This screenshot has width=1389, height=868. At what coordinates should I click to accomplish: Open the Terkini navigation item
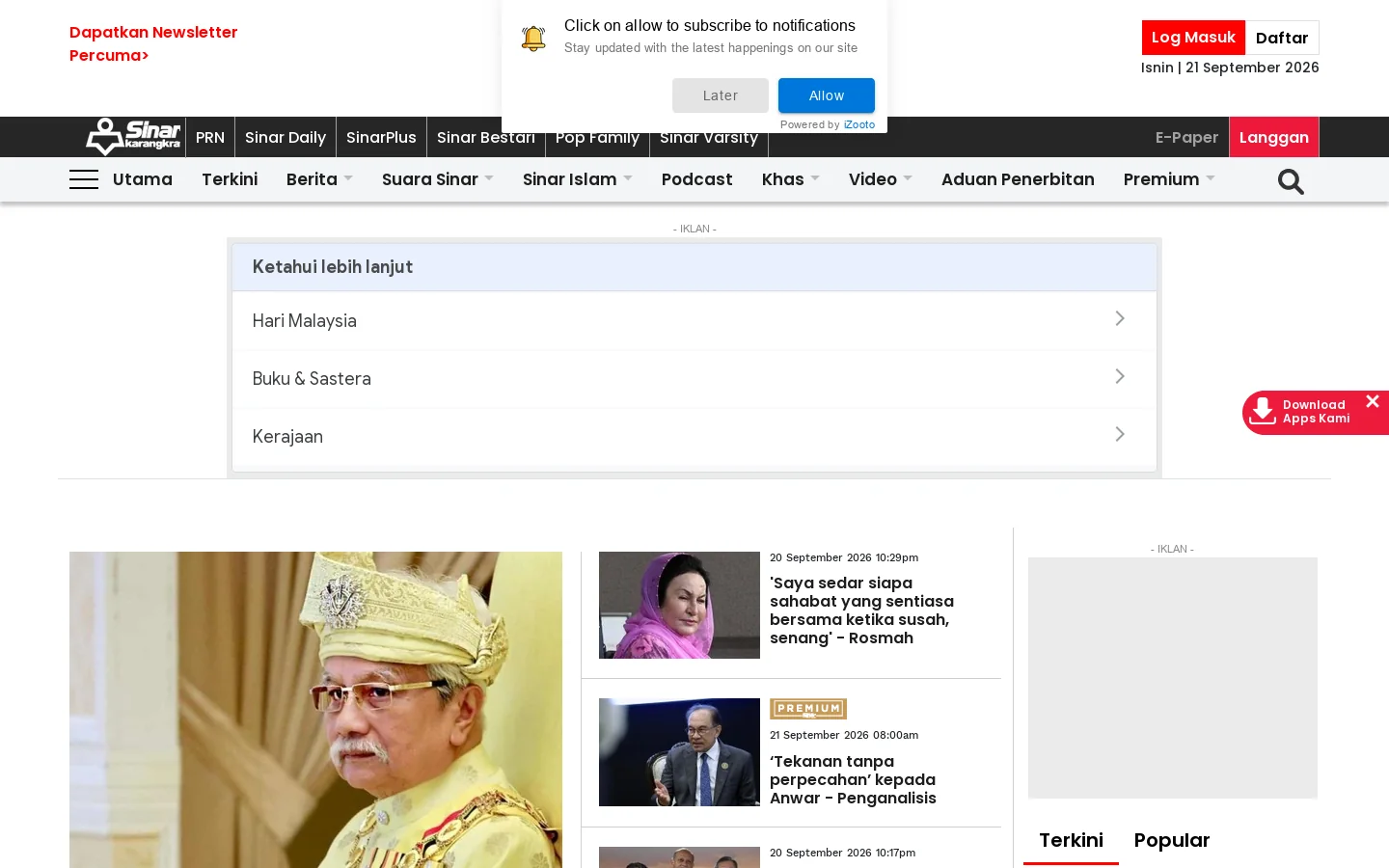tap(230, 179)
